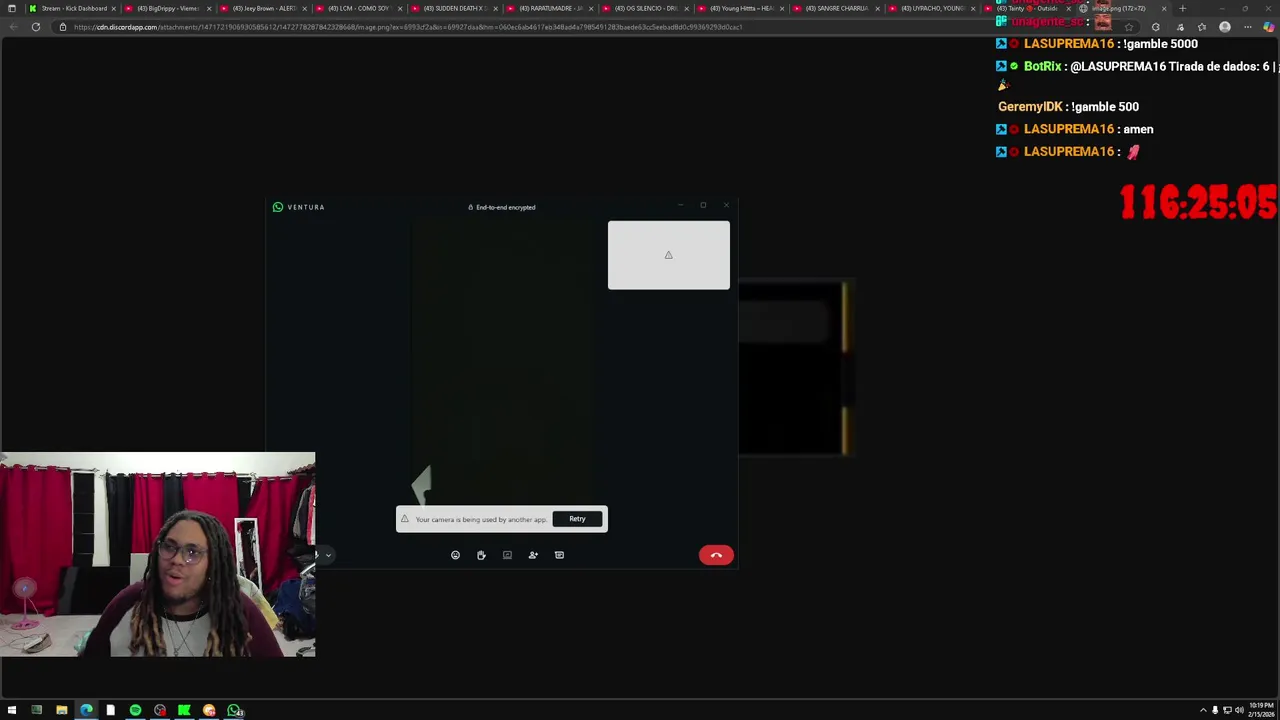Switch to the 'RAPATUMADRE' tab

pyautogui.click(x=552, y=8)
